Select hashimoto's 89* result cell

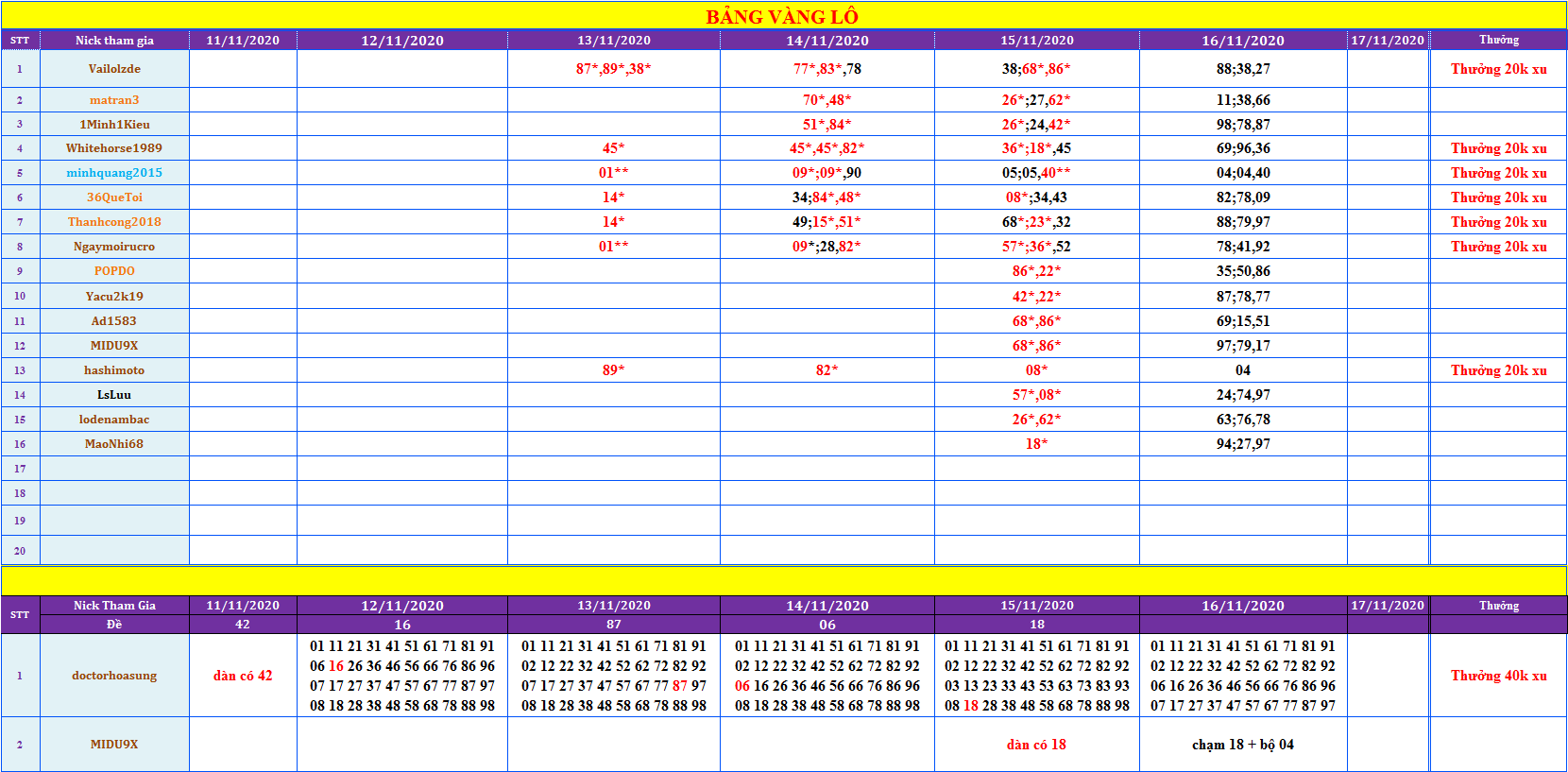click(x=613, y=370)
